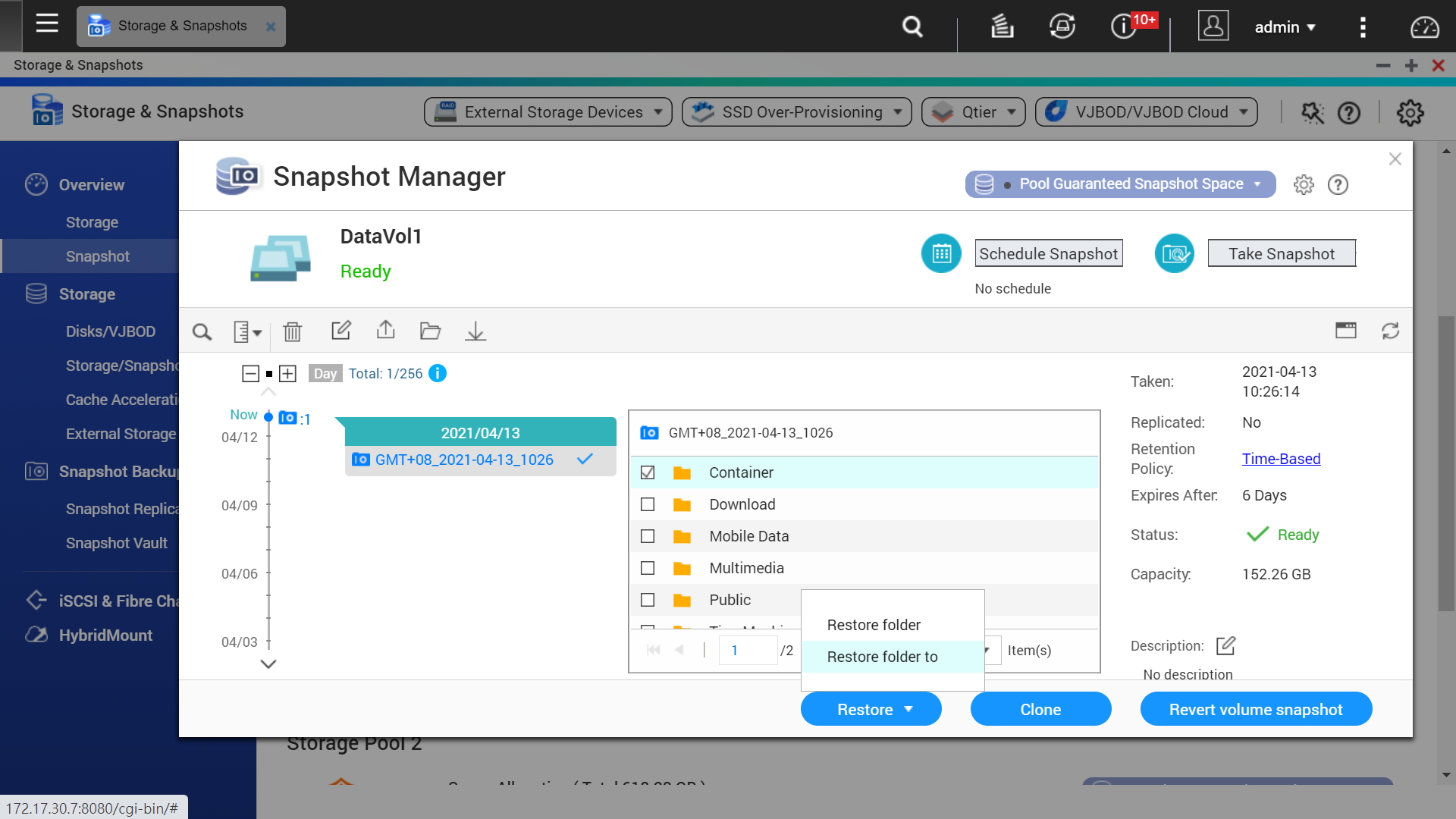
Task: Open the Schedule Snapshot panel
Action: [1048, 253]
